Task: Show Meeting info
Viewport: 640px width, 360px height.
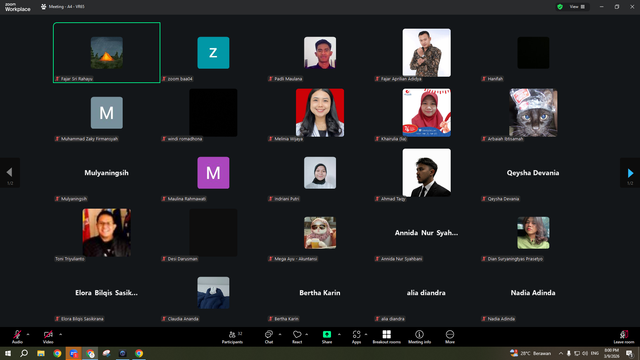Action: point(419,337)
